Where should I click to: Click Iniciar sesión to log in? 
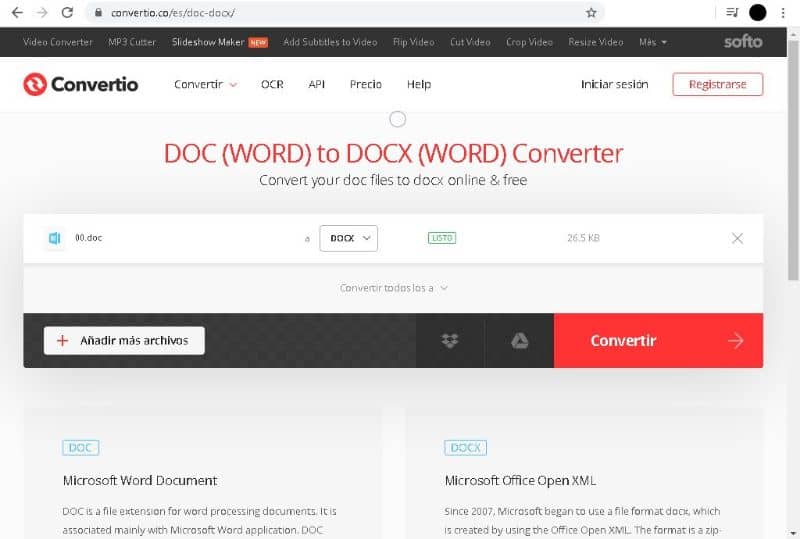tap(614, 84)
